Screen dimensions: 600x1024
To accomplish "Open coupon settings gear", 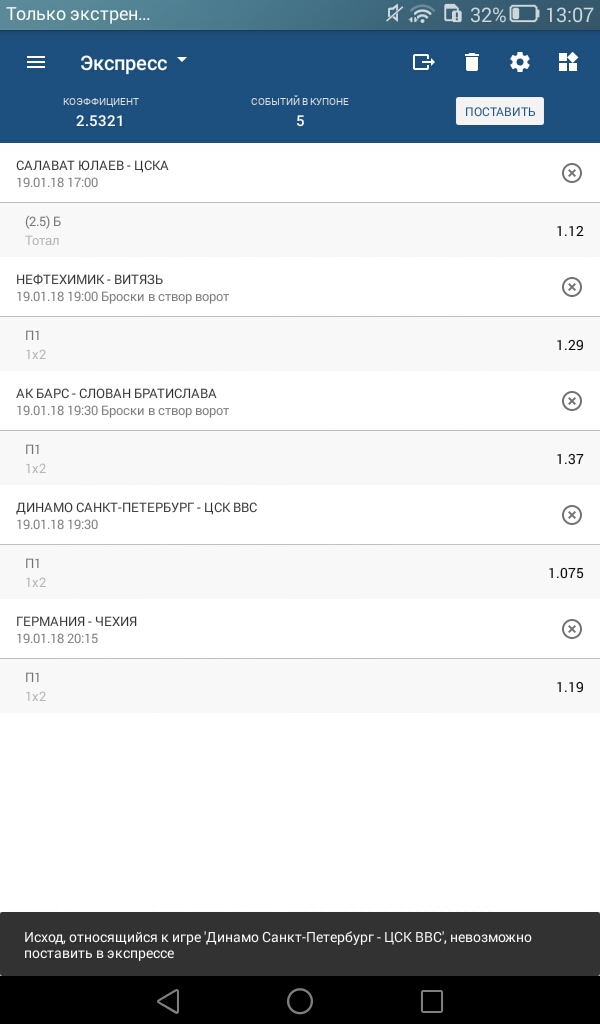I will tap(520, 62).
